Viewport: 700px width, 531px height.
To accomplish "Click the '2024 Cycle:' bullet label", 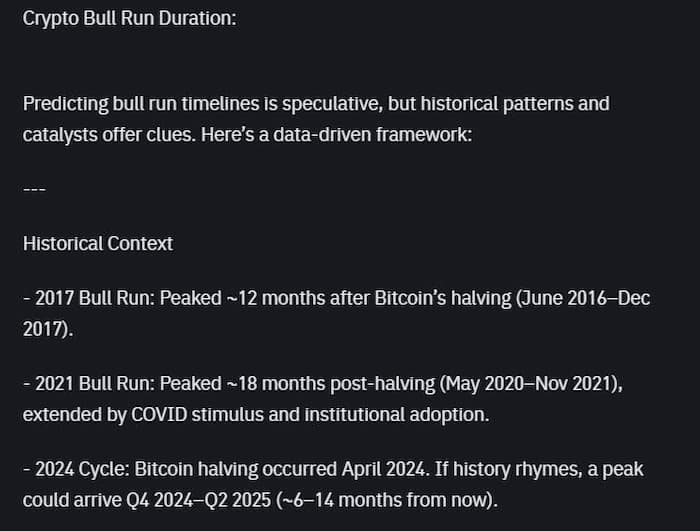I will (82, 469).
